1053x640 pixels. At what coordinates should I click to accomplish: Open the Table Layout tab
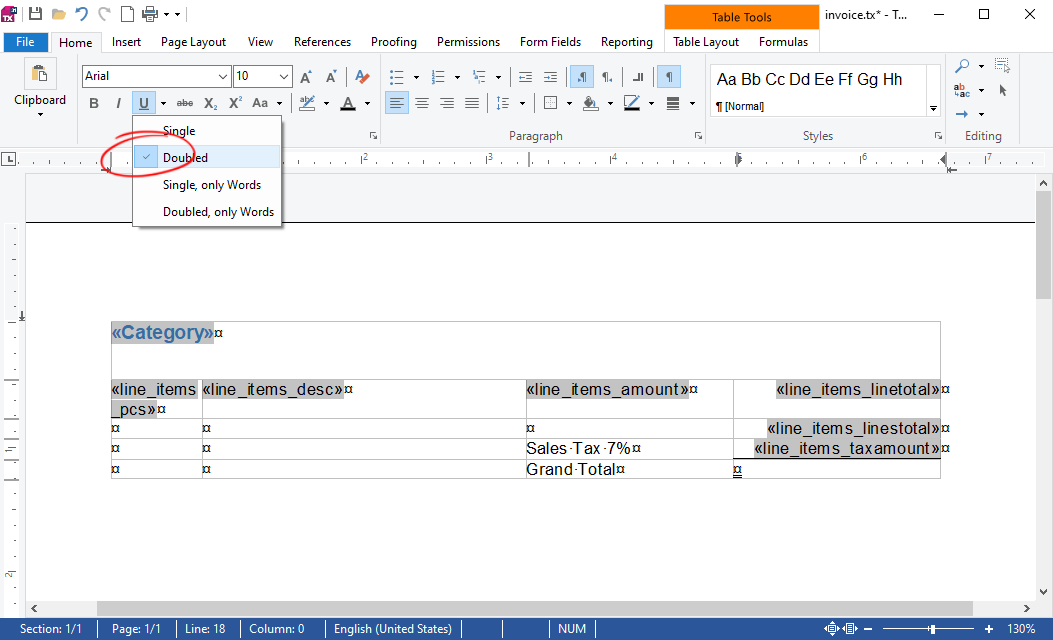(x=706, y=42)
